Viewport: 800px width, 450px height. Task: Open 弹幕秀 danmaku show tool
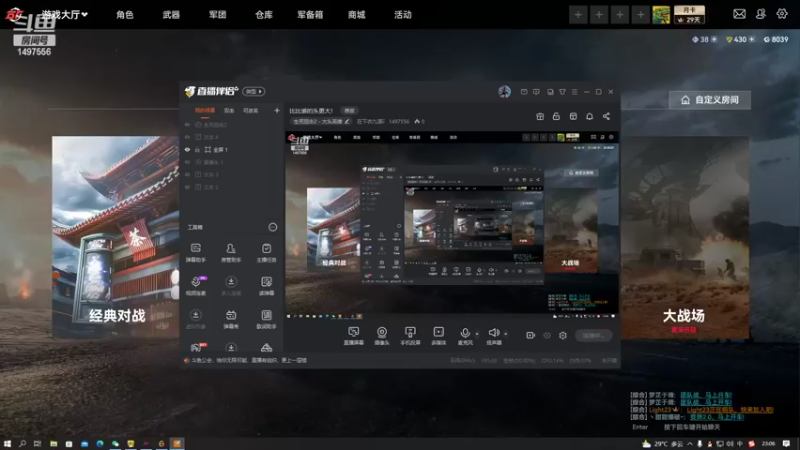pos(231,319)
